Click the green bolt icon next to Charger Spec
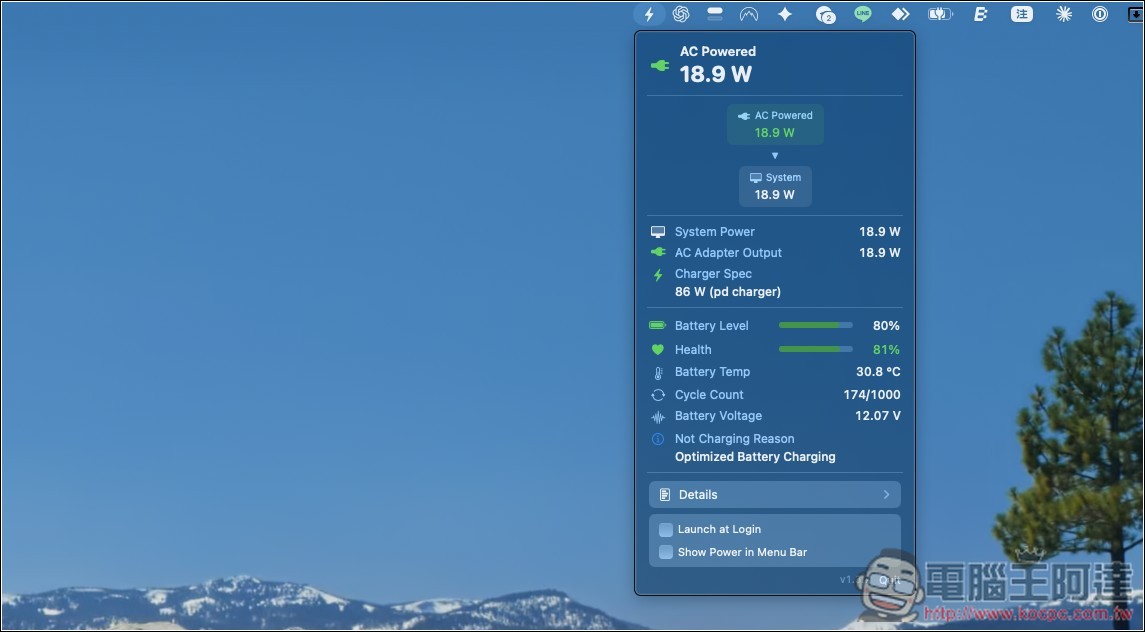 [x=658, y=275]
